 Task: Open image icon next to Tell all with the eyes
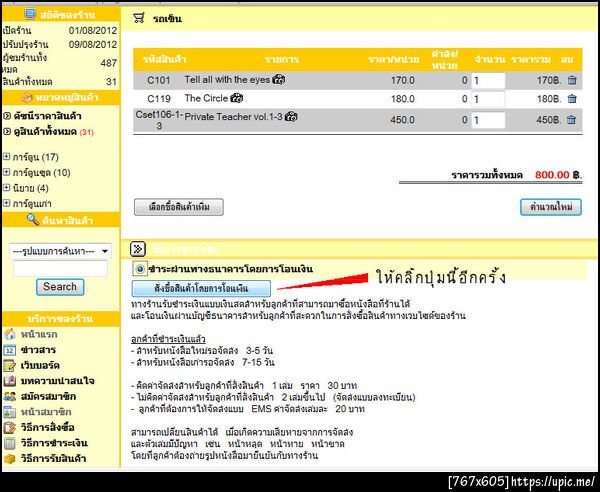pyautogui.click(x=279, y=80)
